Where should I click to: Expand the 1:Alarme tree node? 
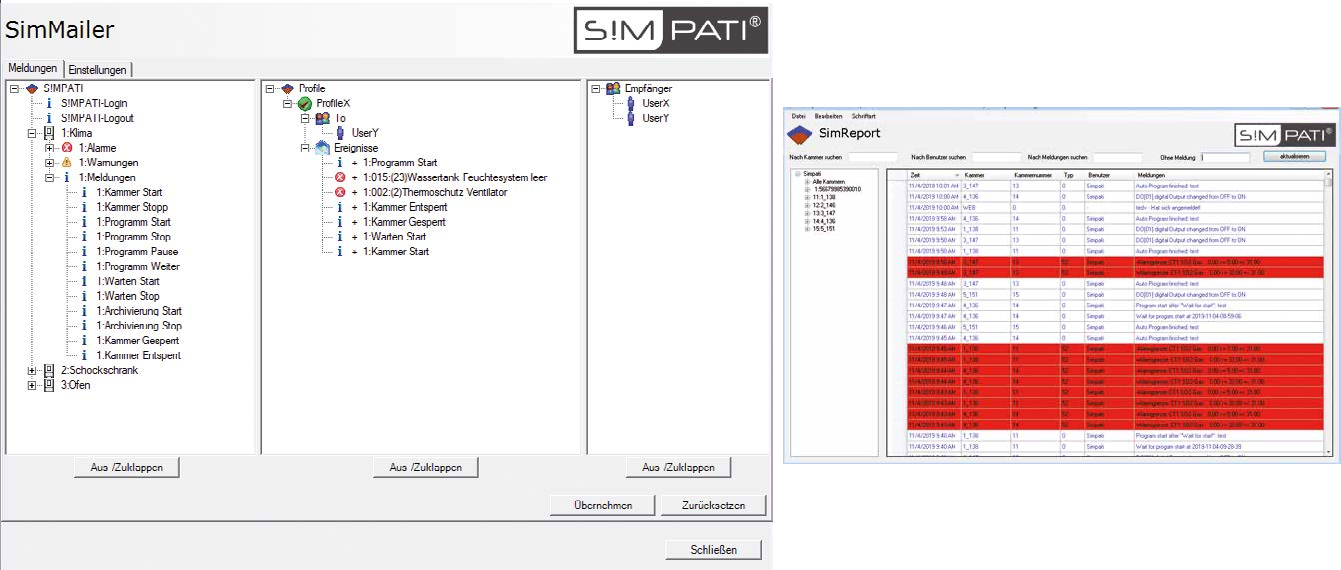click(49, 148)
